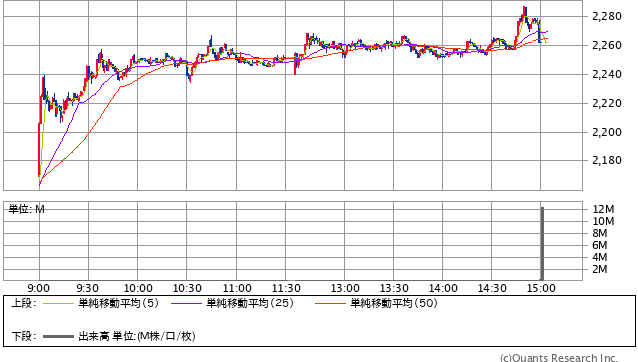Click the 10M volume axis label
The image size is (638, 362).
603,221
